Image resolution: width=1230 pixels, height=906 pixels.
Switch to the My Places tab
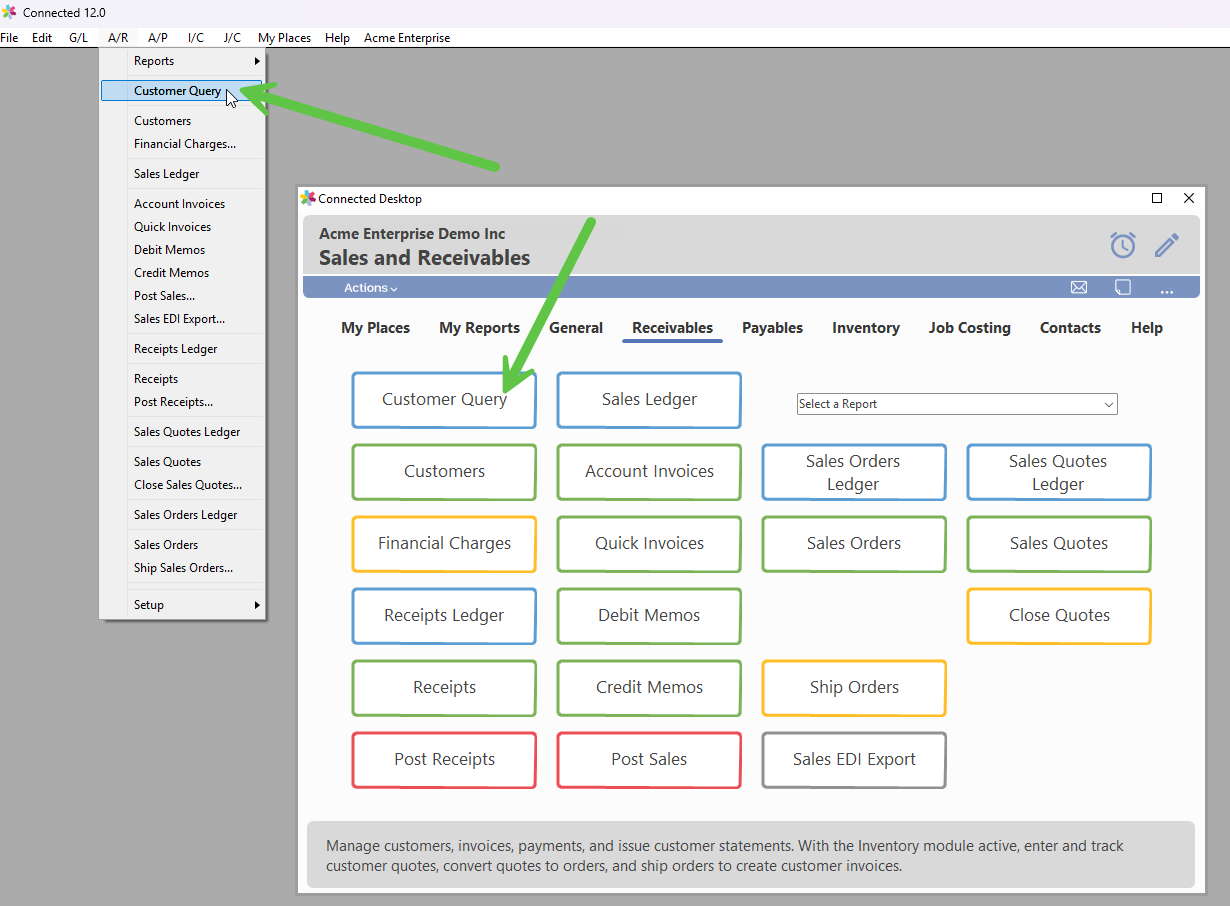coord(376,328)
